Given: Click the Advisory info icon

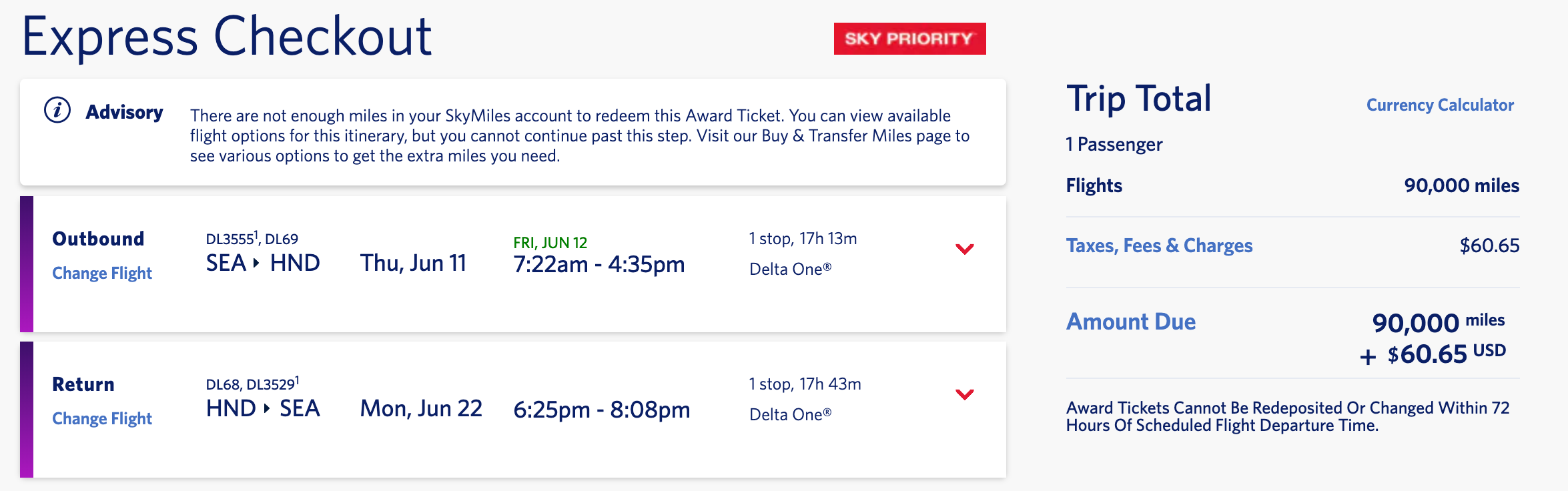Looking at the screenshot, I should [x=57, y=110].
